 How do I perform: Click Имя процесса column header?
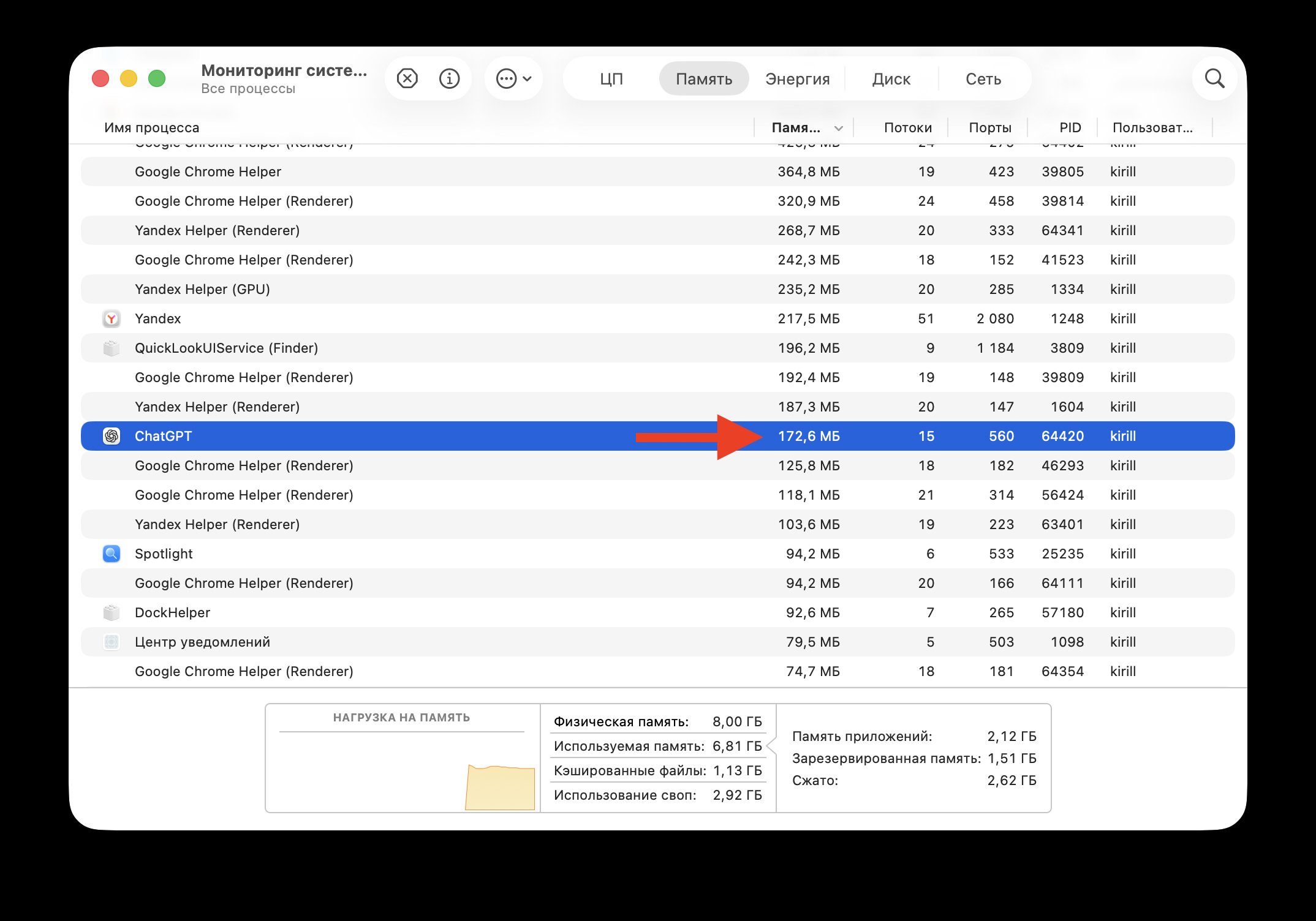coord(152,128)
